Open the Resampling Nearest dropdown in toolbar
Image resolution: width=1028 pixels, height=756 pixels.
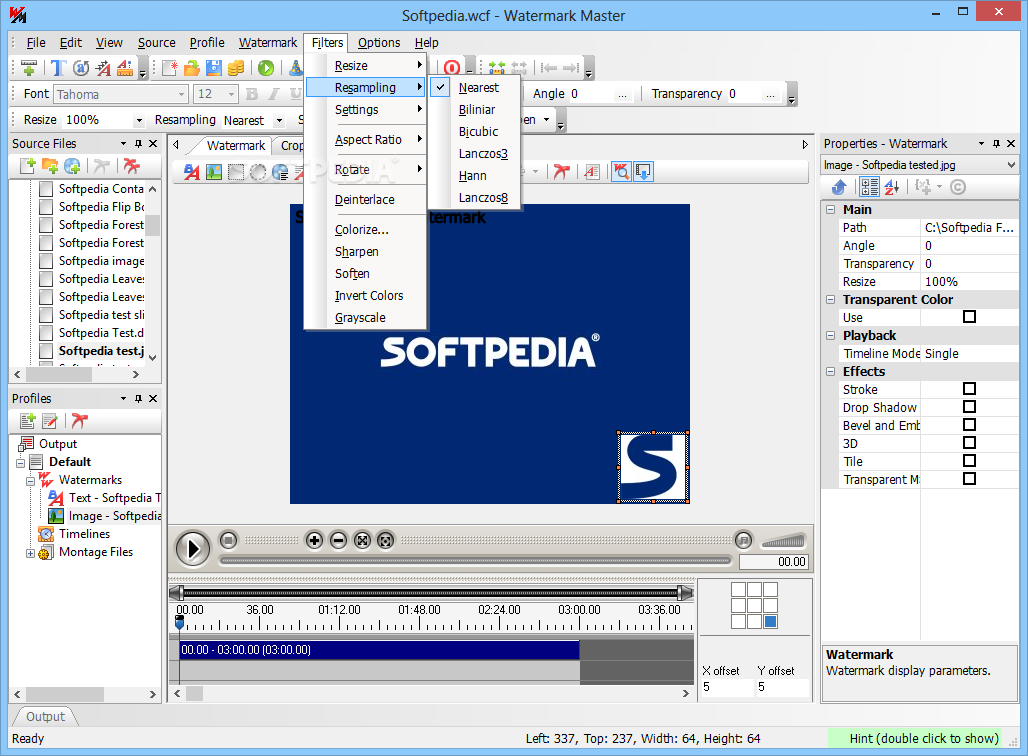279,121
